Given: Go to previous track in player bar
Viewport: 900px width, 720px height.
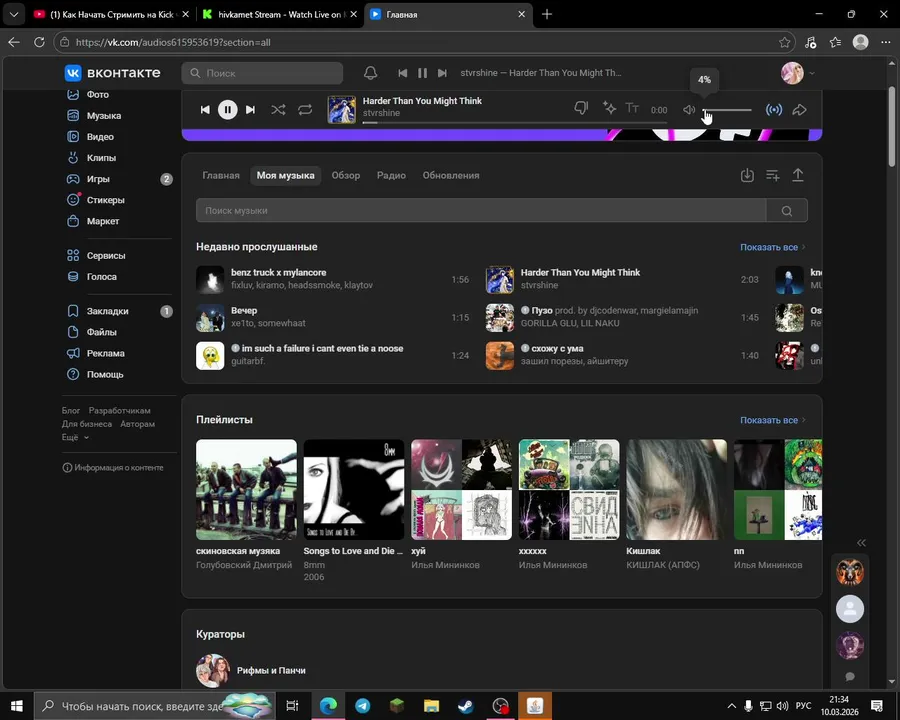Looking at the screenshot, I should click(205, 110).
